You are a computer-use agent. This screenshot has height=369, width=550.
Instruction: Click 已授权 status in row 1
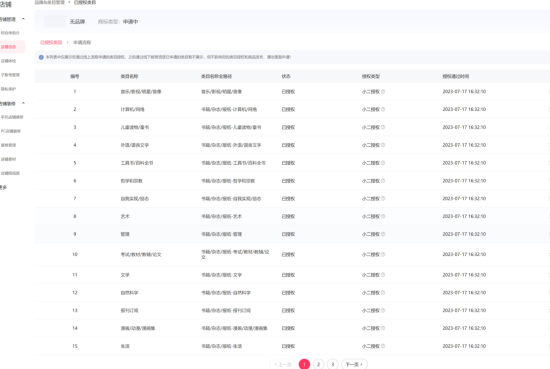coord(288,92)
